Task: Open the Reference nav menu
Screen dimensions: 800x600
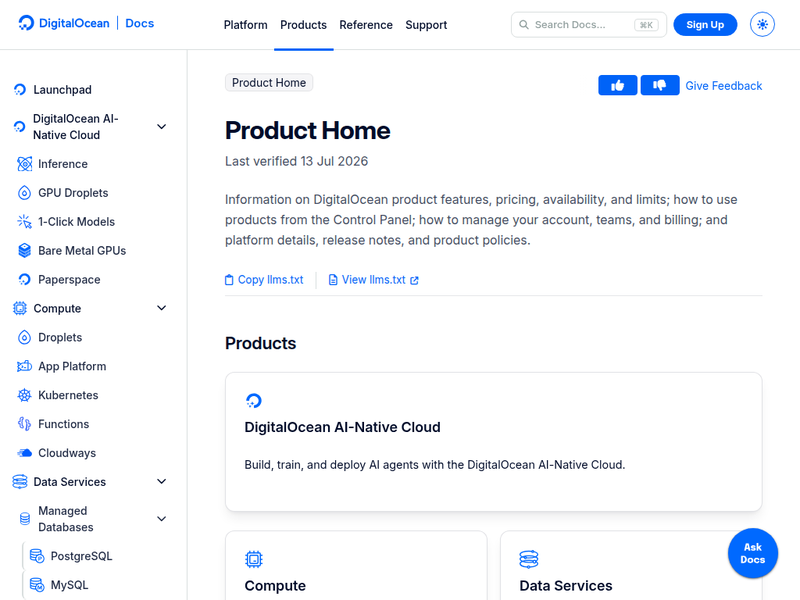Action: (366, 25)
